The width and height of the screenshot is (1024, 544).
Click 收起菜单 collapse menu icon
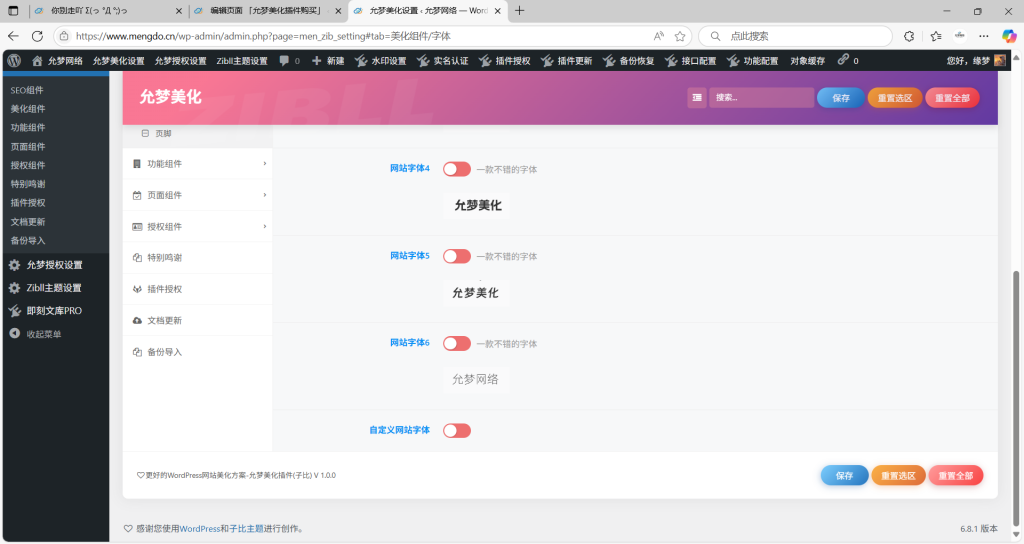(x=14, y=334)
